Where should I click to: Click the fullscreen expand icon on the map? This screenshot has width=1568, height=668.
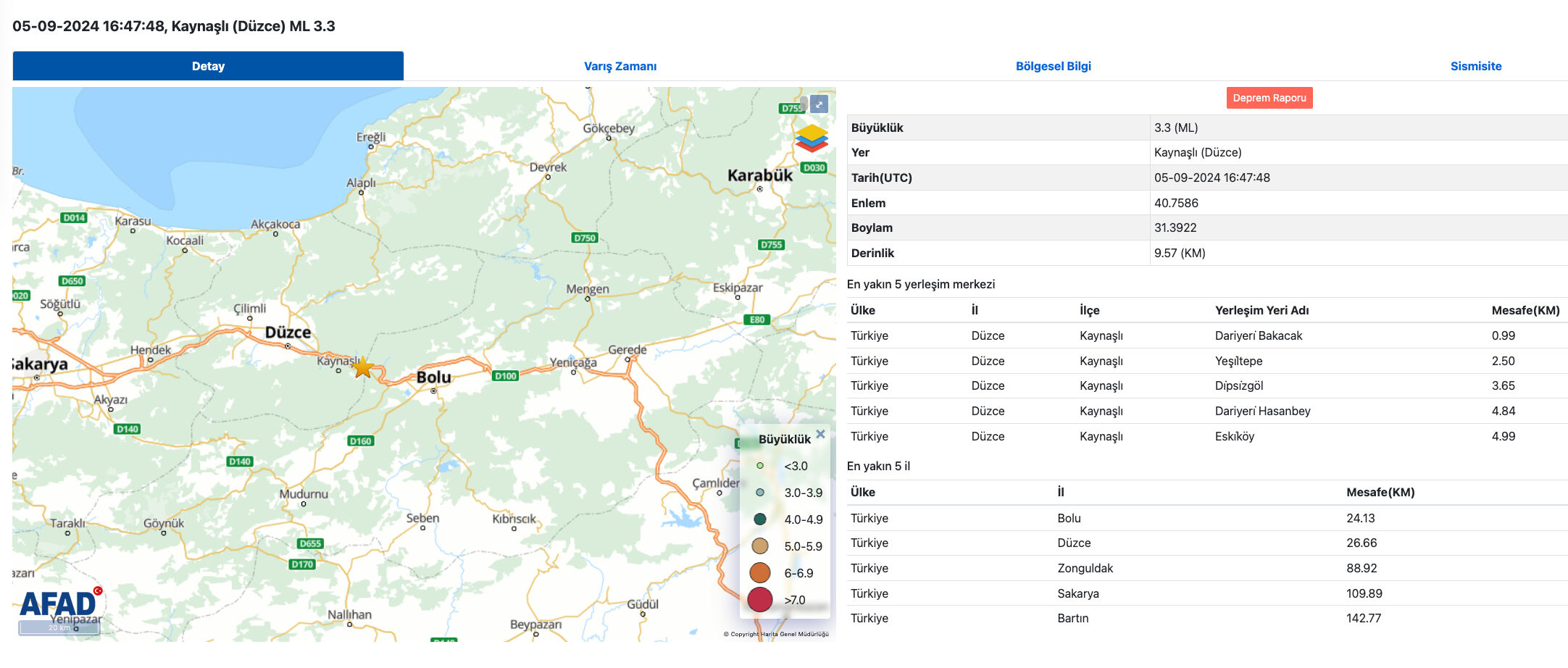click(819, 104)
